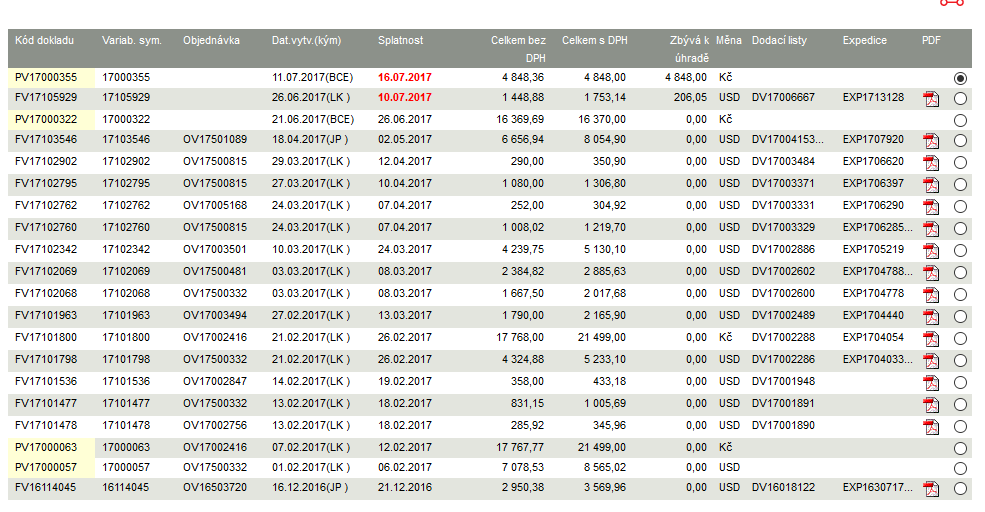Select radio button for PV17000322
Viewport: 985px width, 512px height.
pyautogui.click(x=960, y=120)
